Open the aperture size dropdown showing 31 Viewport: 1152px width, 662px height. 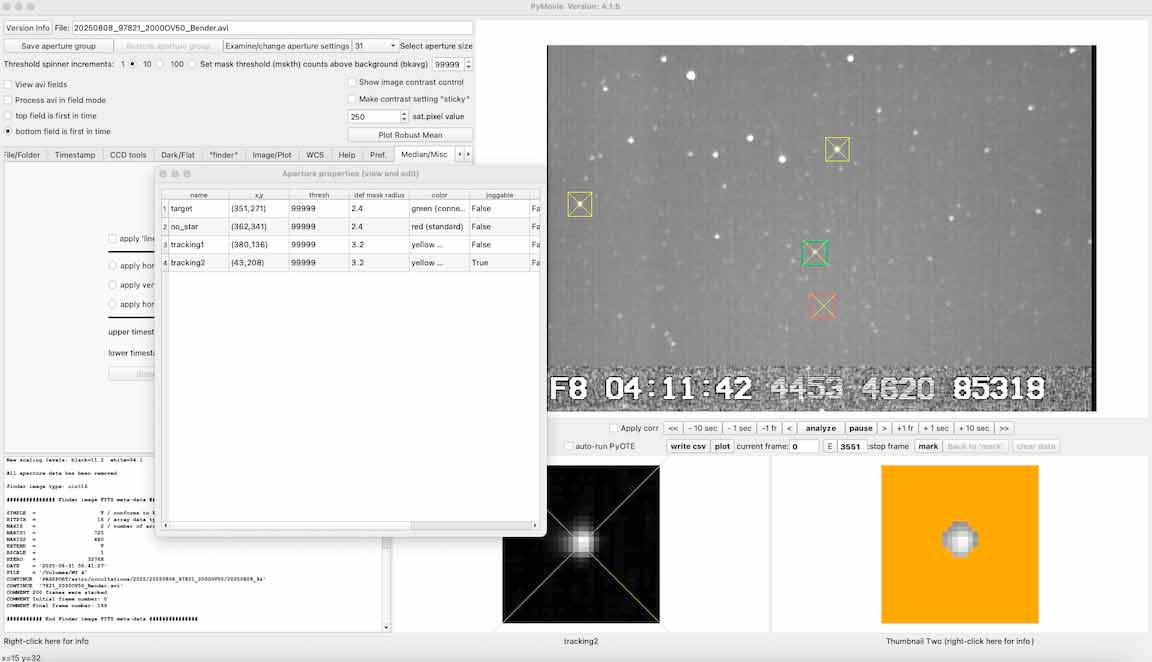374,46
